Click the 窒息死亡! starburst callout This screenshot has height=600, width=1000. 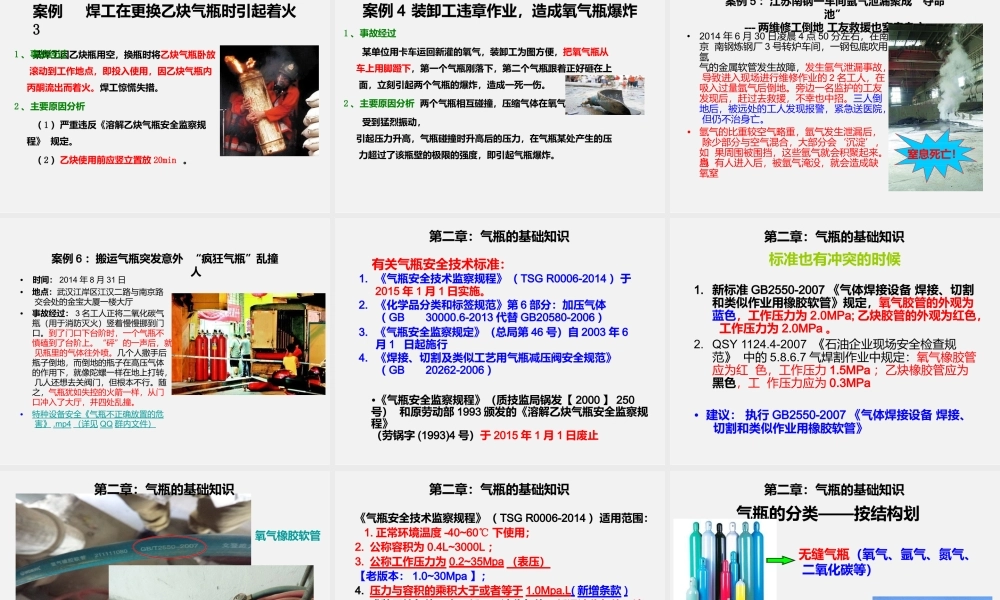pos(932,154)
